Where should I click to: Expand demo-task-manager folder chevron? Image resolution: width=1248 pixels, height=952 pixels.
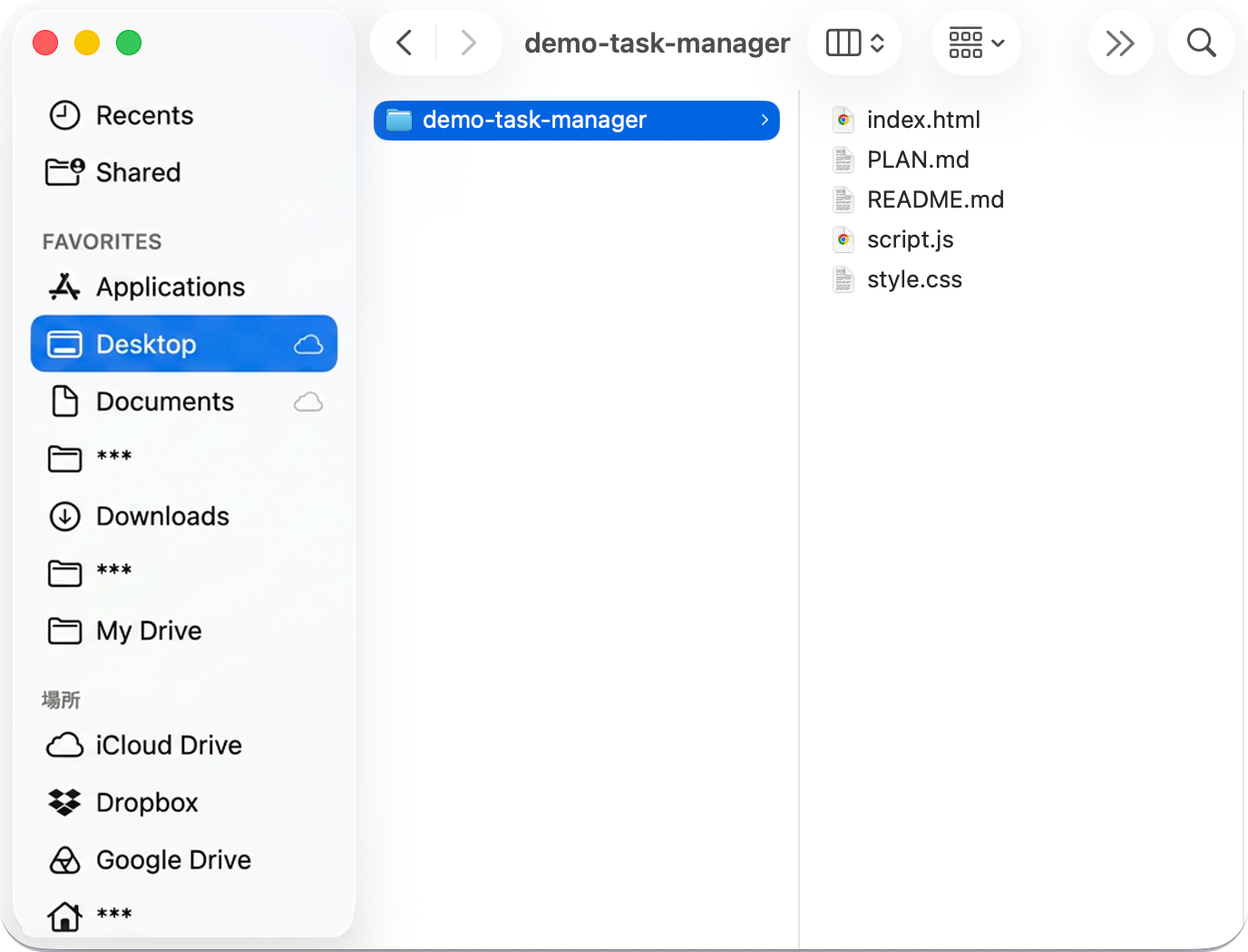coord(765,120)
